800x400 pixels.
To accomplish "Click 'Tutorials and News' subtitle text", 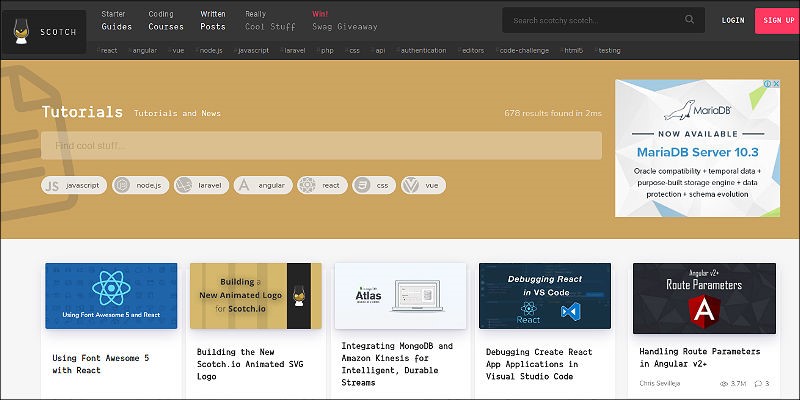I will [x=177, y=113].
